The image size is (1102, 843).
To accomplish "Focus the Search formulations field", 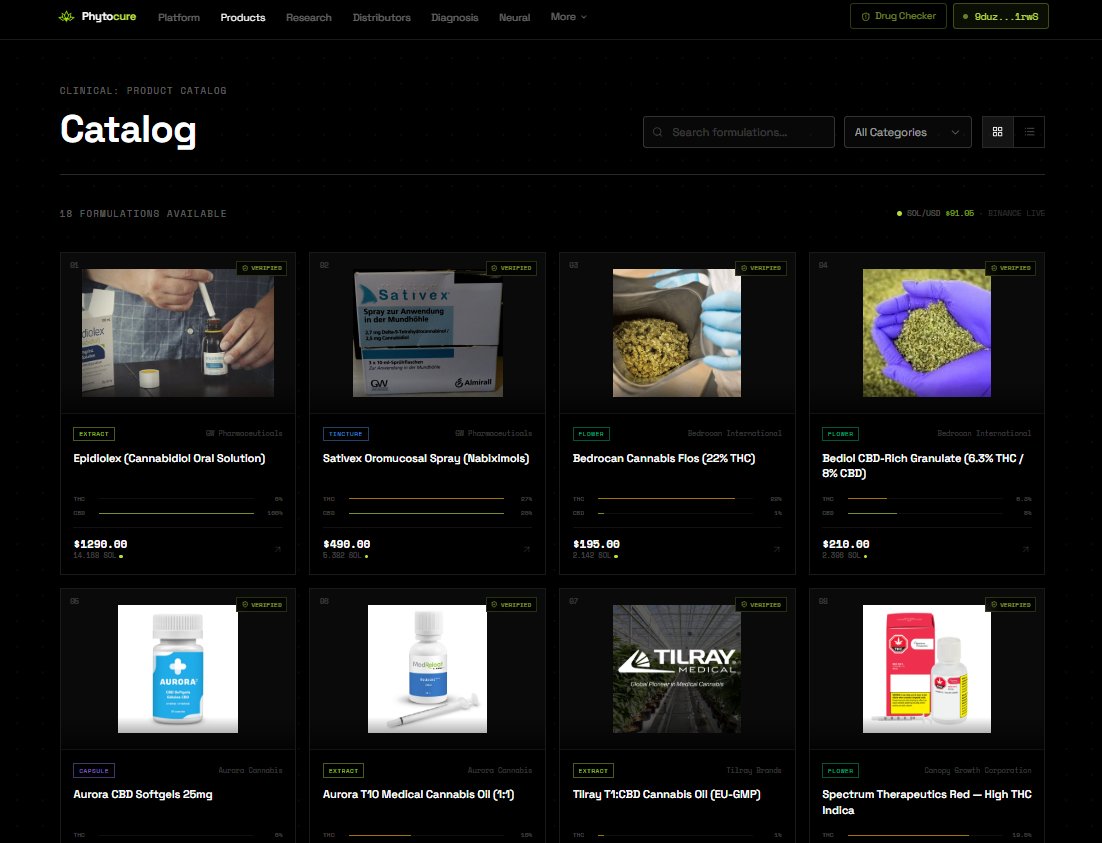I will [739, 132].
